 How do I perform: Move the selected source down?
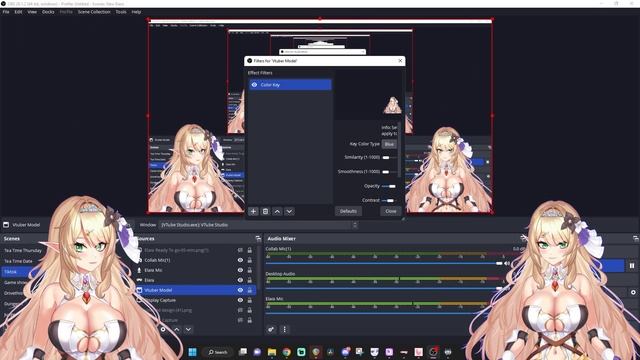point(188,329)
